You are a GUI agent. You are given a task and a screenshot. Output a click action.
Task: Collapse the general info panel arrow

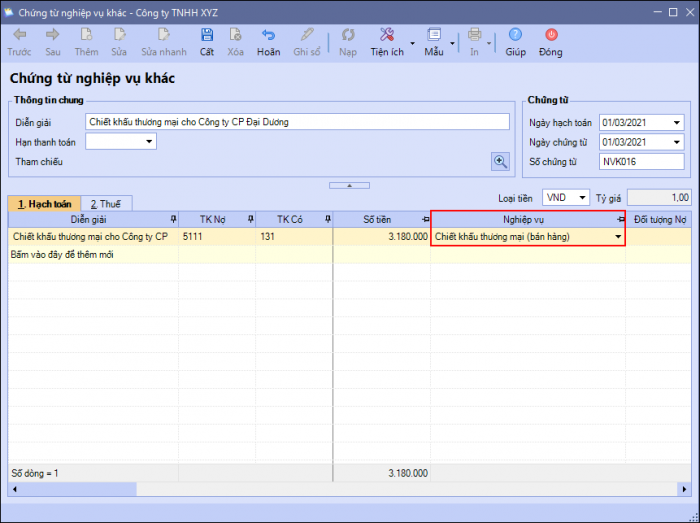[x=349, y=185]
